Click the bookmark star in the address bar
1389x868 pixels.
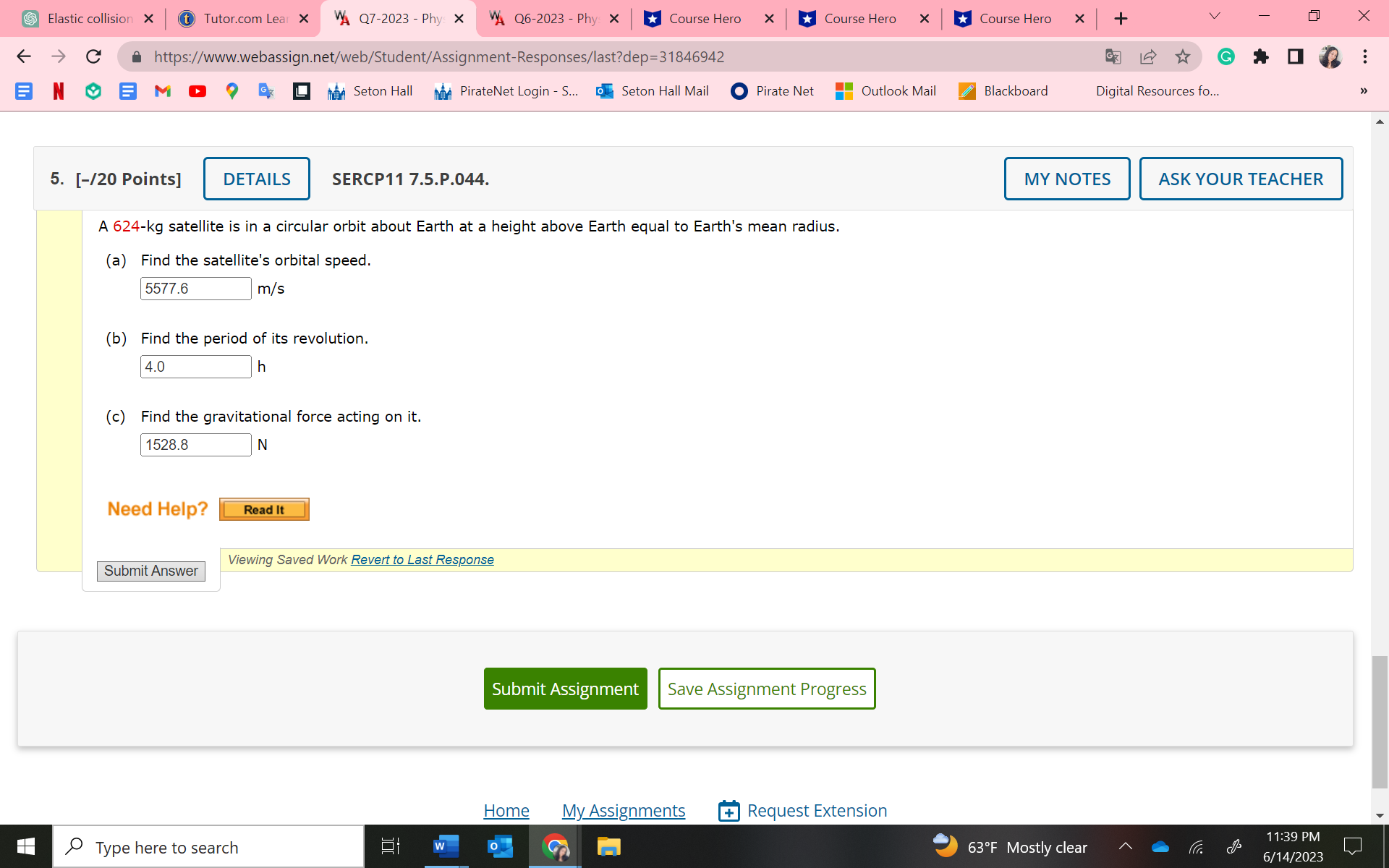(x=1183, y=56)
